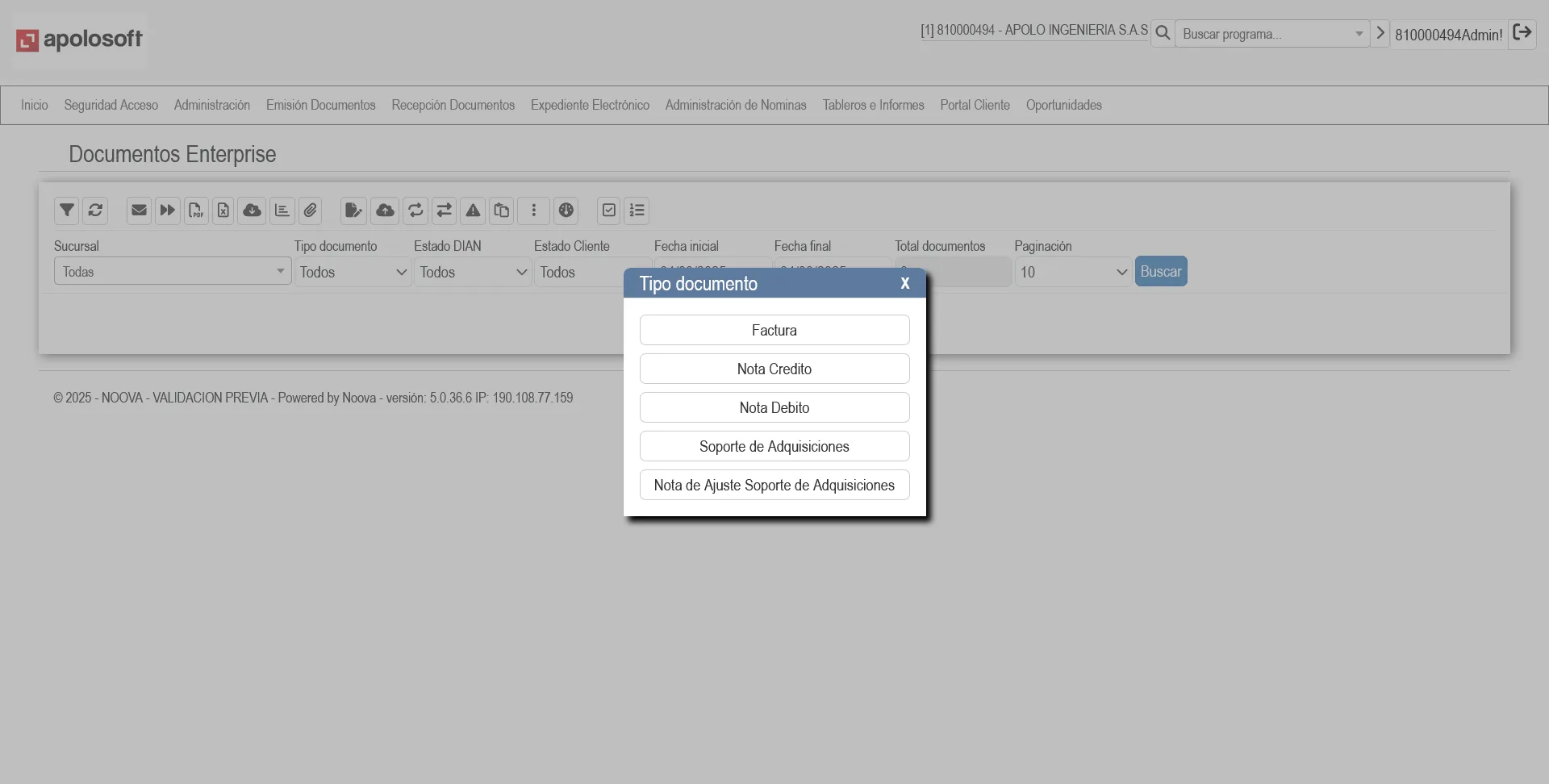Click the warning triangle icon
This screenshot has width=1549, height=784.
point(473,211)
